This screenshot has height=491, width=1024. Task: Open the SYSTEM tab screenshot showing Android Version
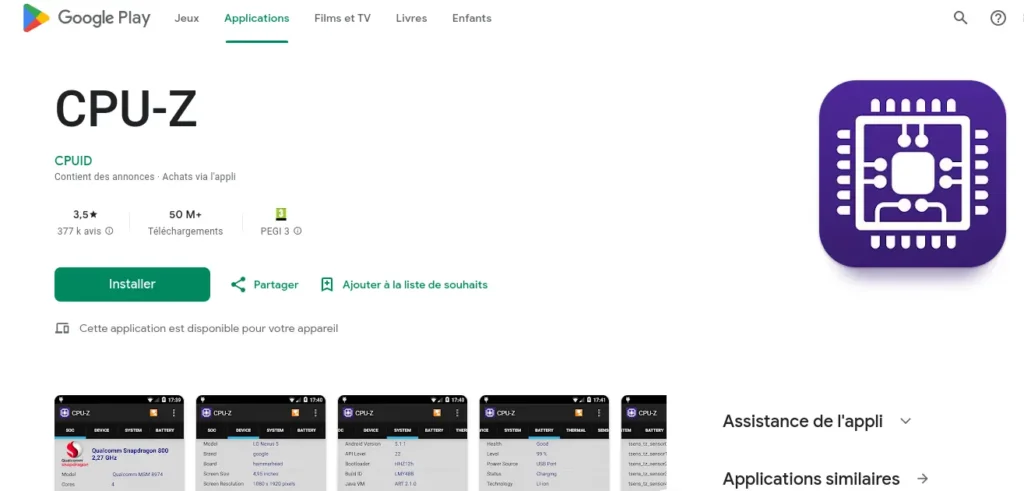tap(402, 443)
